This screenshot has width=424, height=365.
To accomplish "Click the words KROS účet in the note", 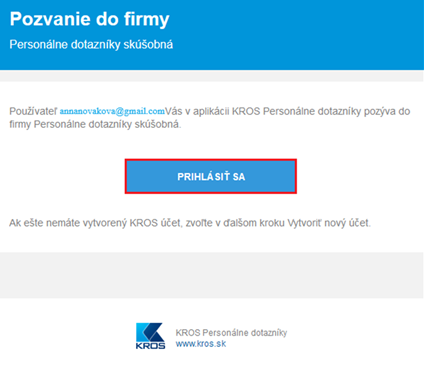I will (156, 223).
